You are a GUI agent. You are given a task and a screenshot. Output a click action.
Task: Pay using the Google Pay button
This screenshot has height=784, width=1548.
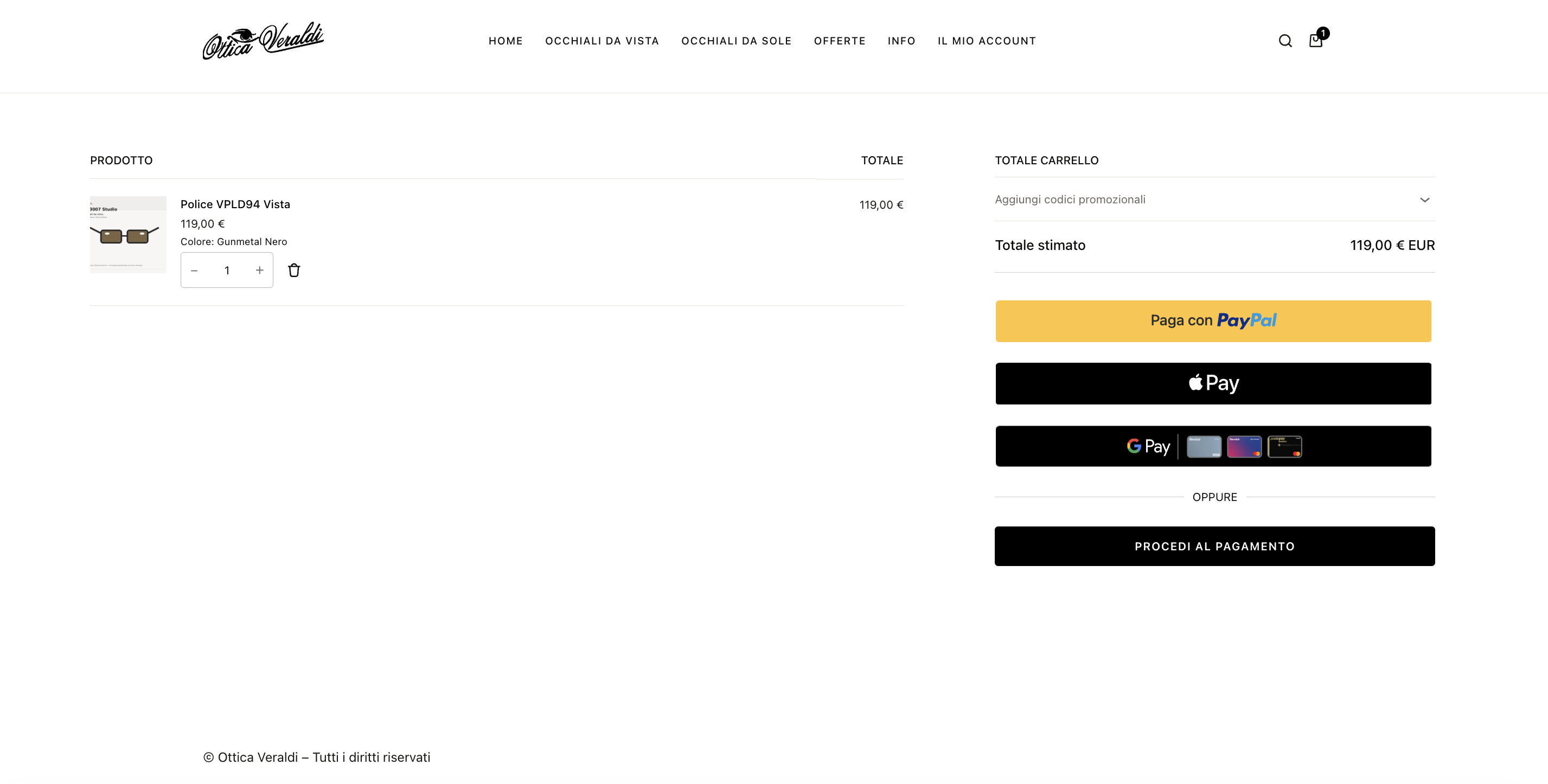tap(1213, 446)
